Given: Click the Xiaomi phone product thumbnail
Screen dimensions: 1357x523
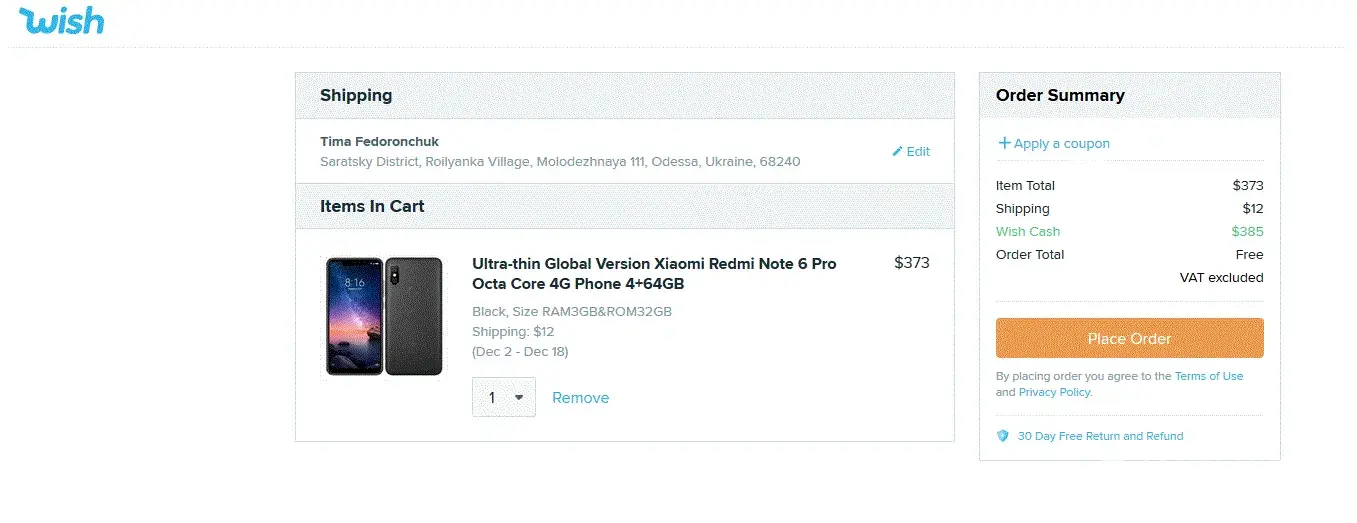Looking at the screenshot, I should point(385,316).
